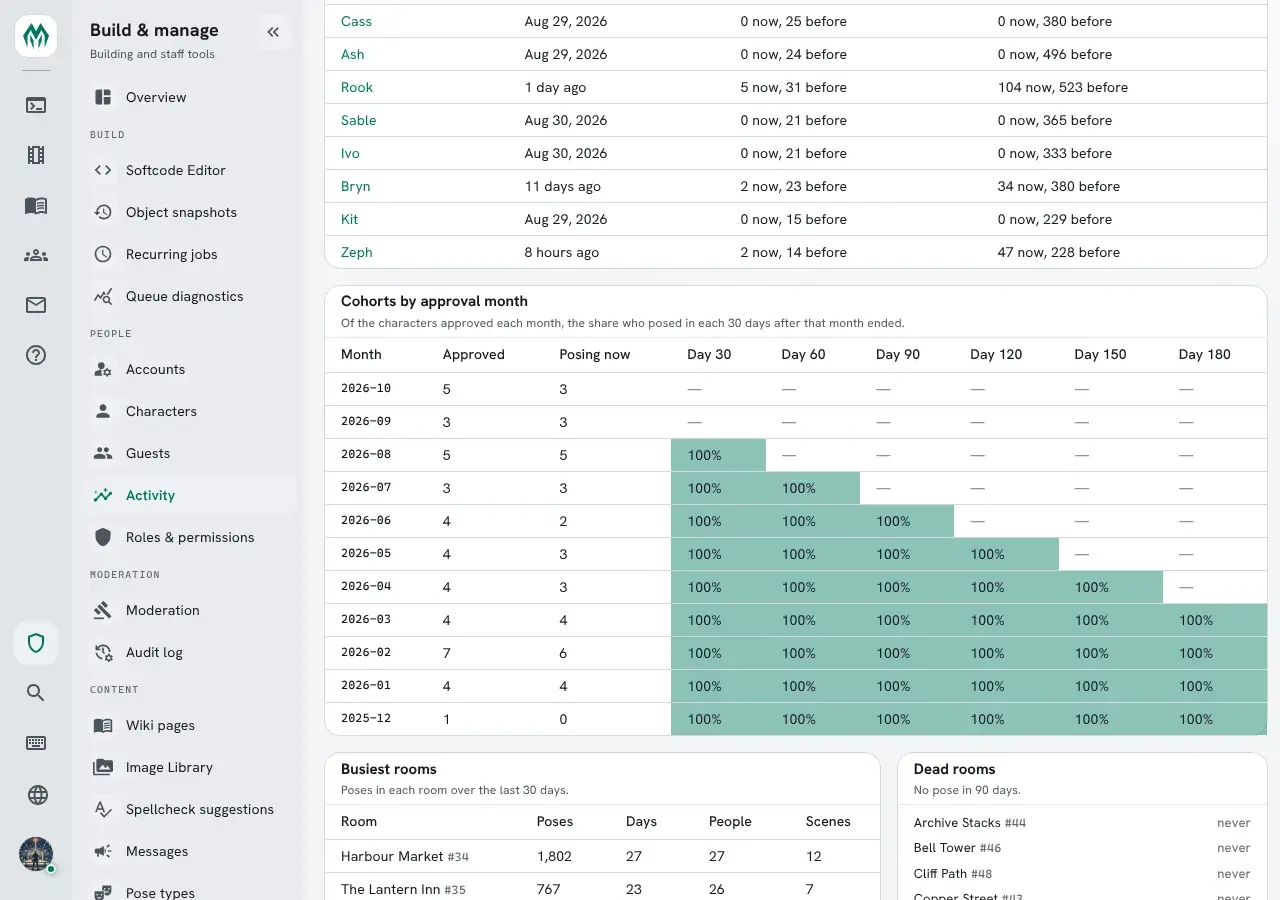Click the green shield icon in the rail
Viewport: 1280px width, 900px height.
coord(36,643)
